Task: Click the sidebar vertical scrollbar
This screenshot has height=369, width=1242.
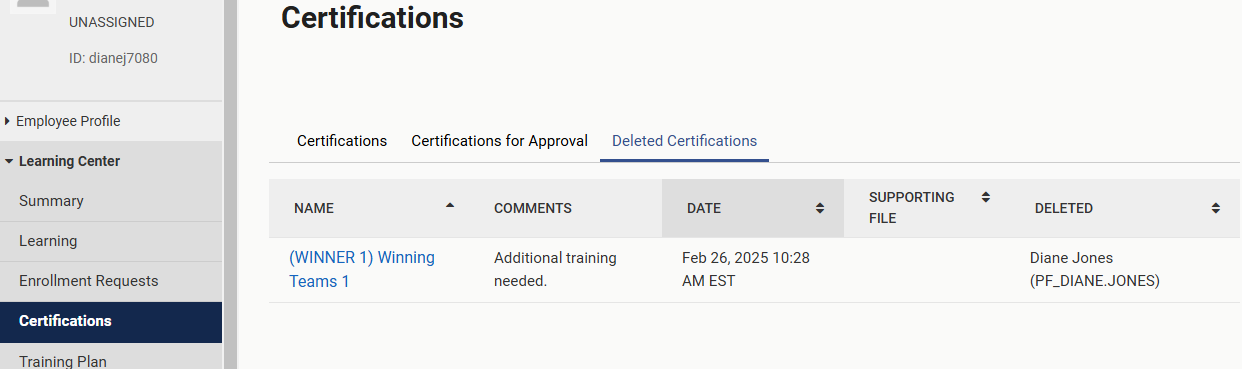Action: pos(231,184)
